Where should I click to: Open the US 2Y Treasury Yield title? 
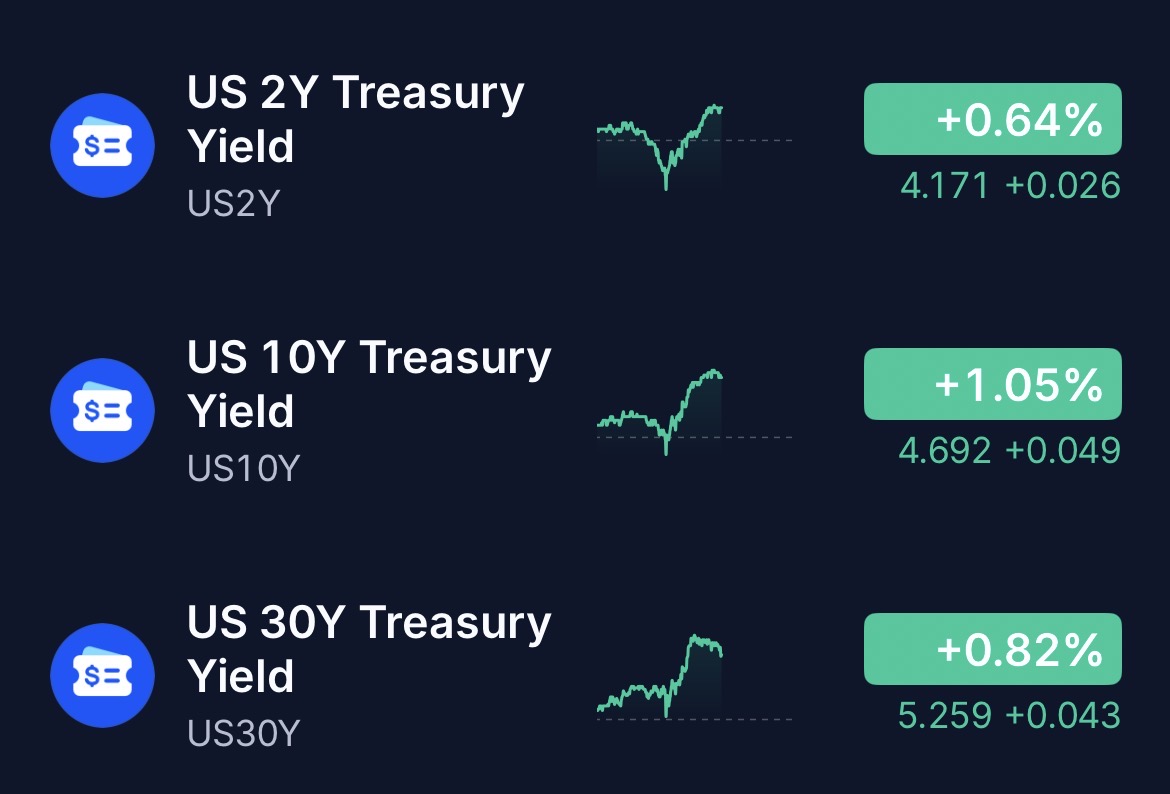[x=356, y=119]
